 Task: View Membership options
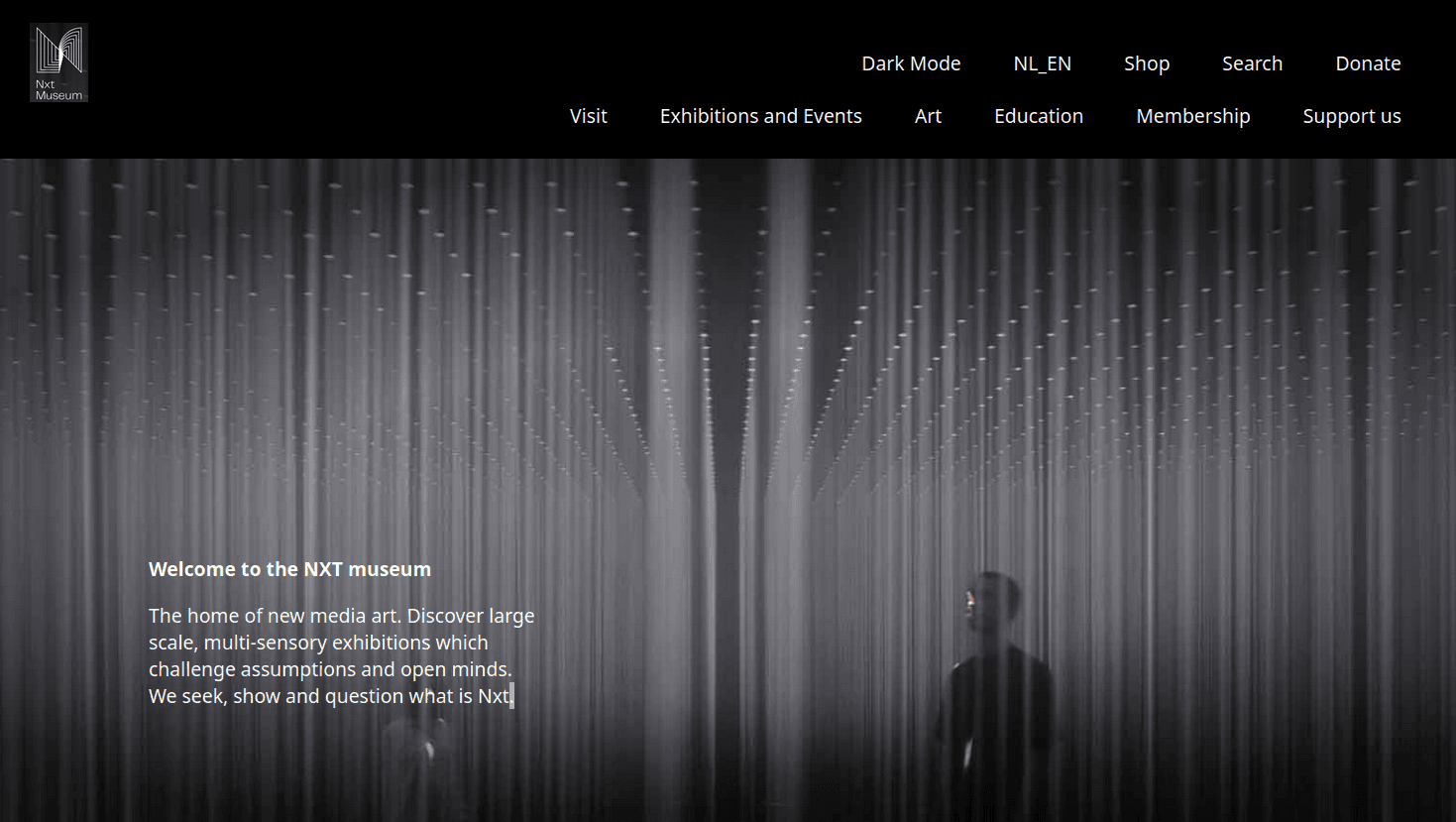pos(1192,116)
